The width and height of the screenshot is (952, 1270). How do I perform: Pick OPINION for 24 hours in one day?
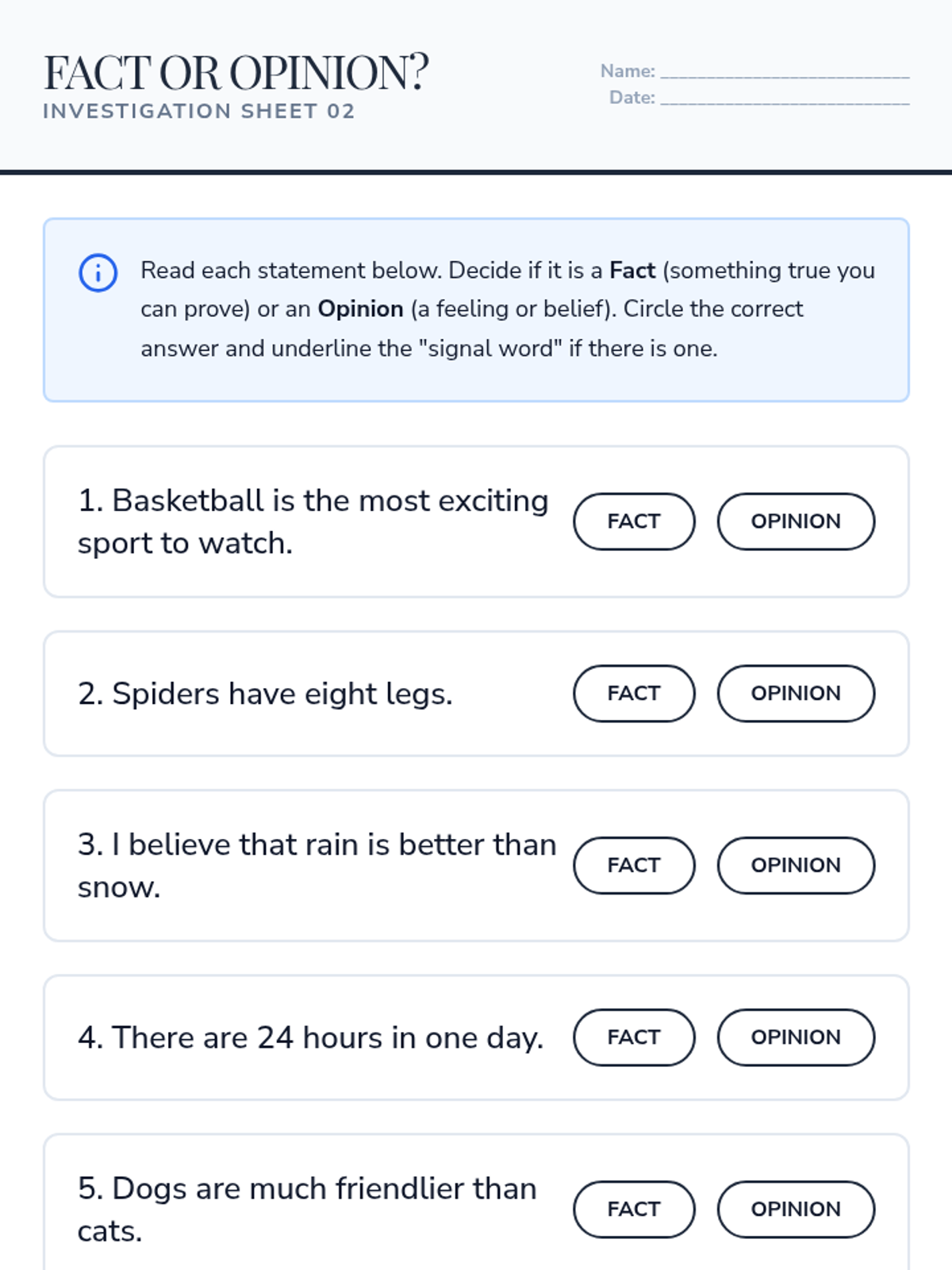click(796, 1037)
